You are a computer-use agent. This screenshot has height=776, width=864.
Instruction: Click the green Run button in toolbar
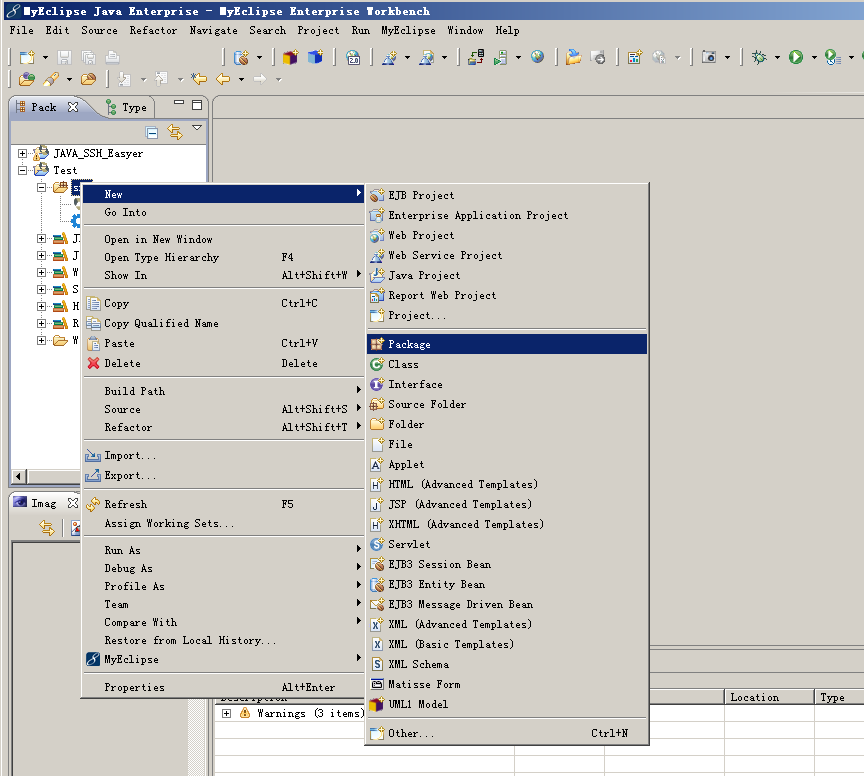pyautogui.click(x=796, y=58)
